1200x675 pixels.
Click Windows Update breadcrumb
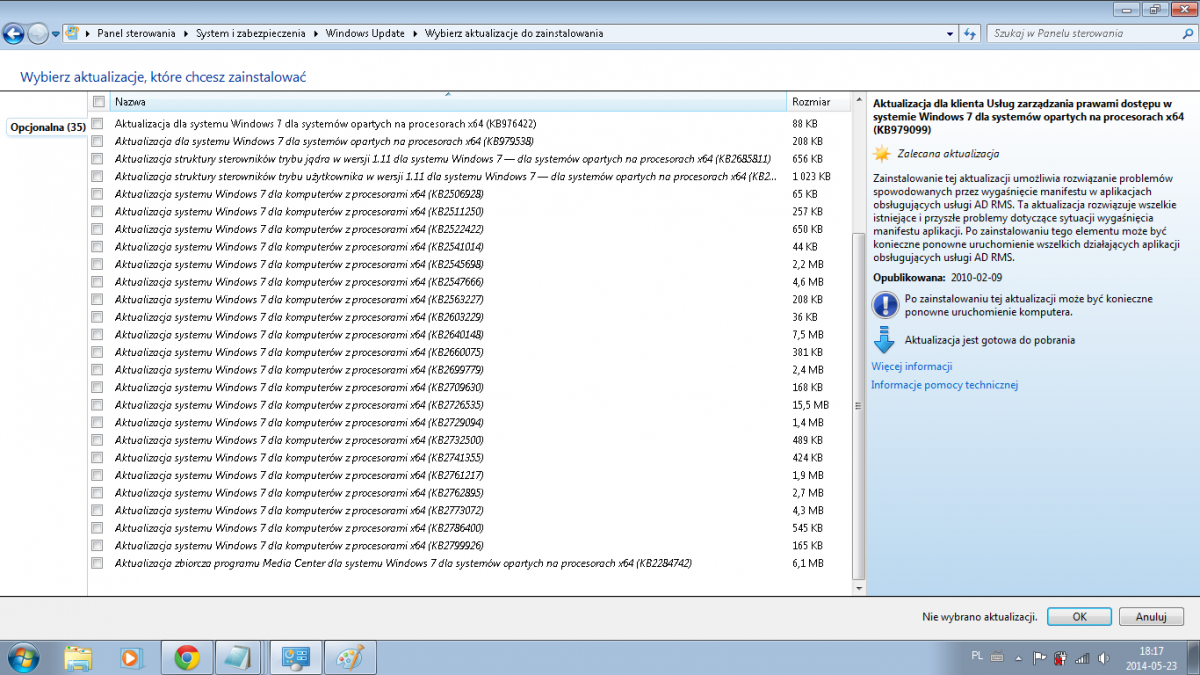[x=365, y=33]
